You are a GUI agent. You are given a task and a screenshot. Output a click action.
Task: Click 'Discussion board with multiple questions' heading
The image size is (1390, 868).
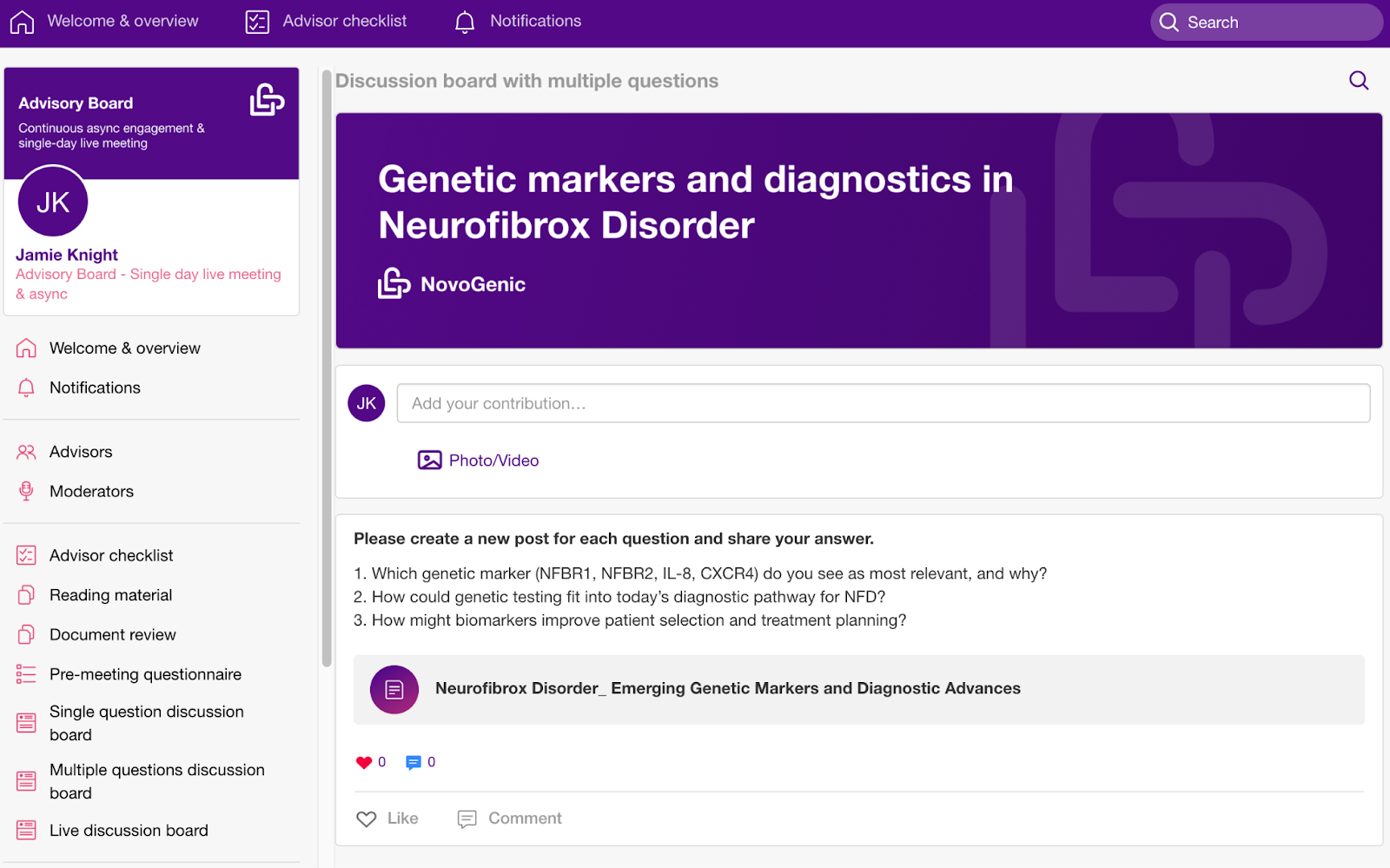[526, 81]
